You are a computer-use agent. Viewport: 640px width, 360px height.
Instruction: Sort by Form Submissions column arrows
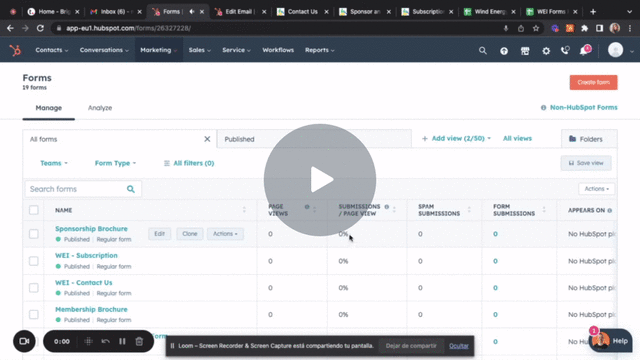(x=544, y=210)
